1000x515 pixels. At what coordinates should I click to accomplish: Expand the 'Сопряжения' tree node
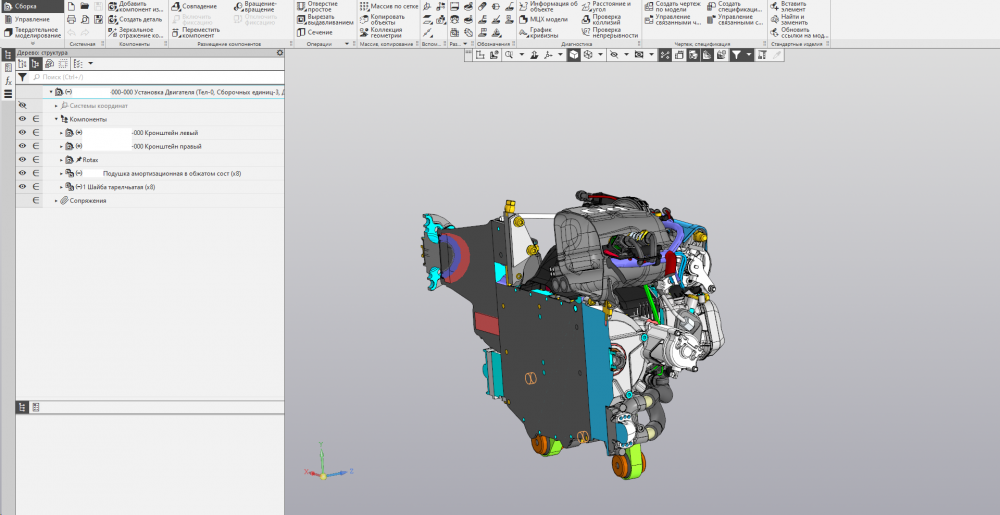point(56,201)
